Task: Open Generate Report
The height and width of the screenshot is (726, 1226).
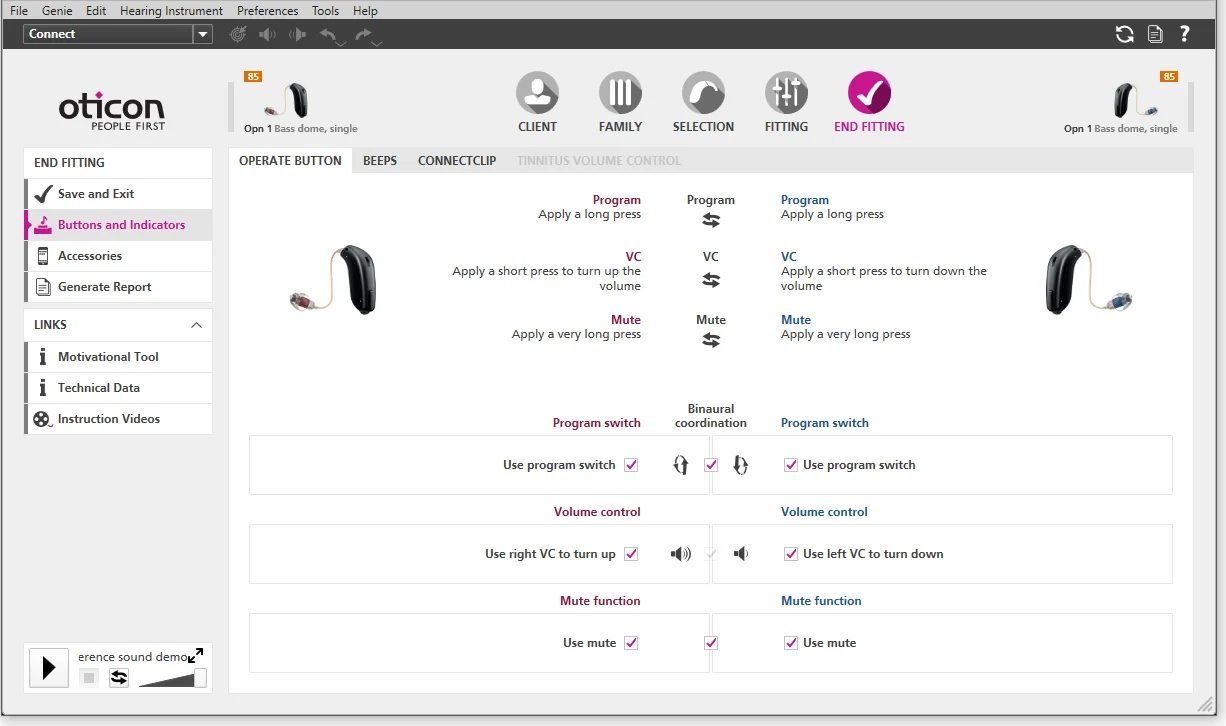Action: [x=119, y=287]
